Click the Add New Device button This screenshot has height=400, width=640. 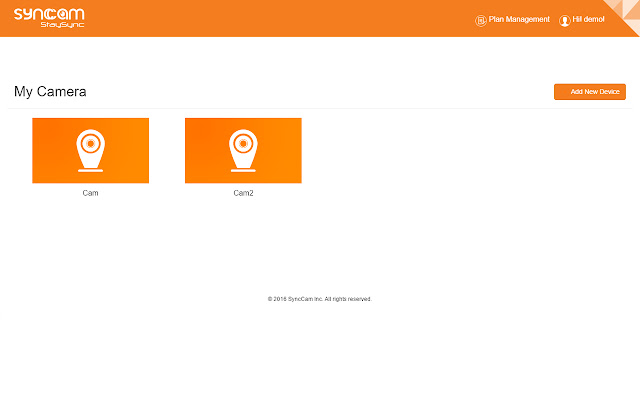click(x=589, y=92)
